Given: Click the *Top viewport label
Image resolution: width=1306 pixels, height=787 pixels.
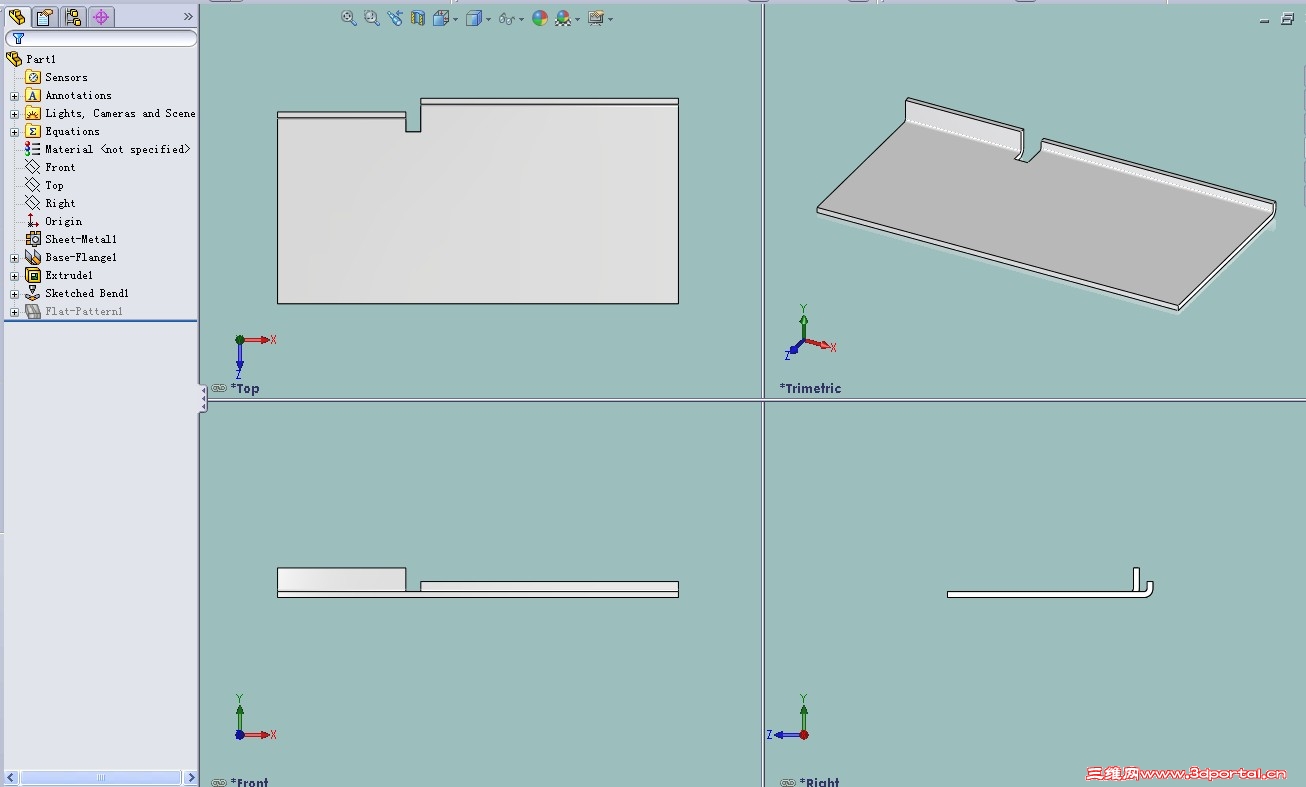Looking at the screenshot, I should coord(245,388).
